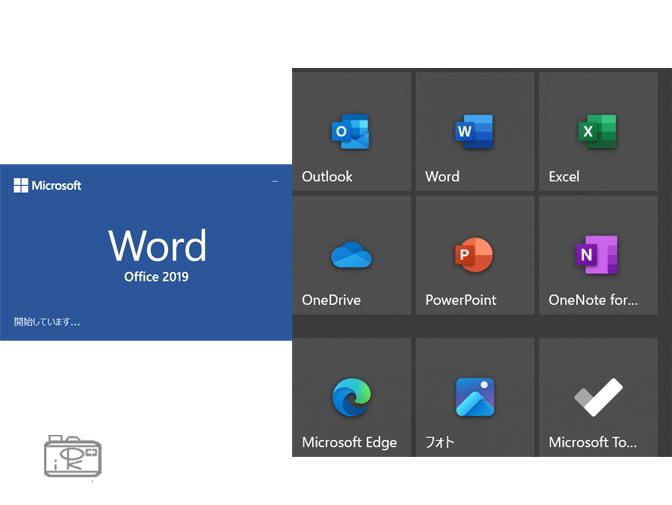Click the Microsoft logo on splash screen
The width and height of the screenshot is (672, 505).
coord(47,185)
